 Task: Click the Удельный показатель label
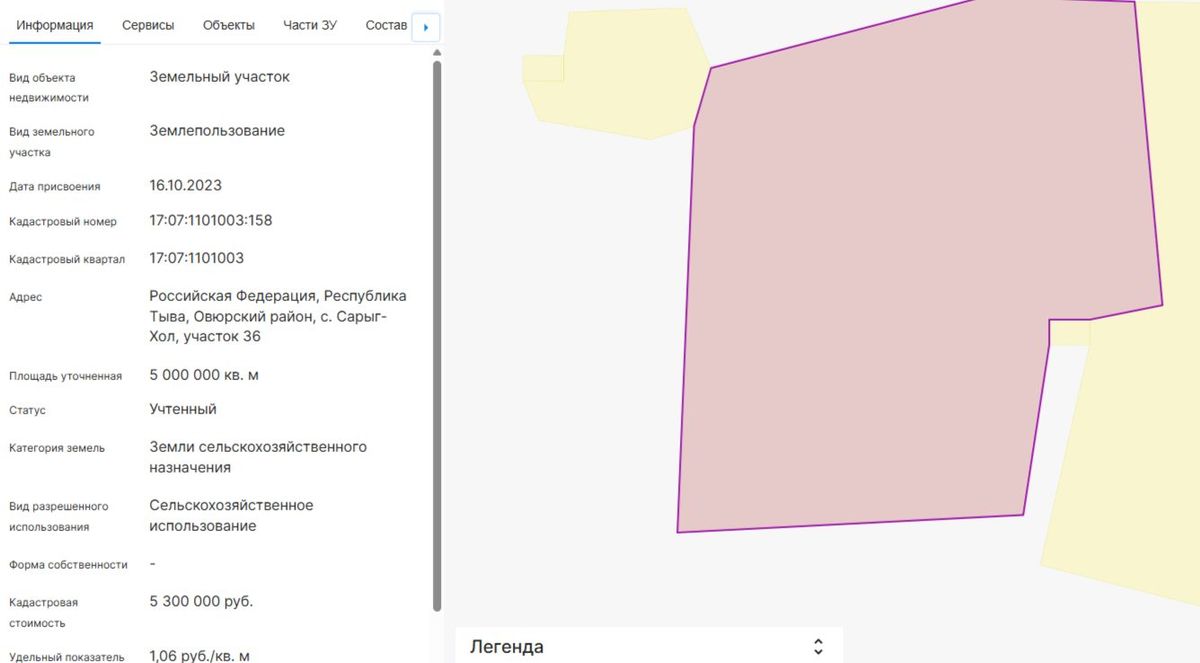pyautogui.click(x=67, y=657)
